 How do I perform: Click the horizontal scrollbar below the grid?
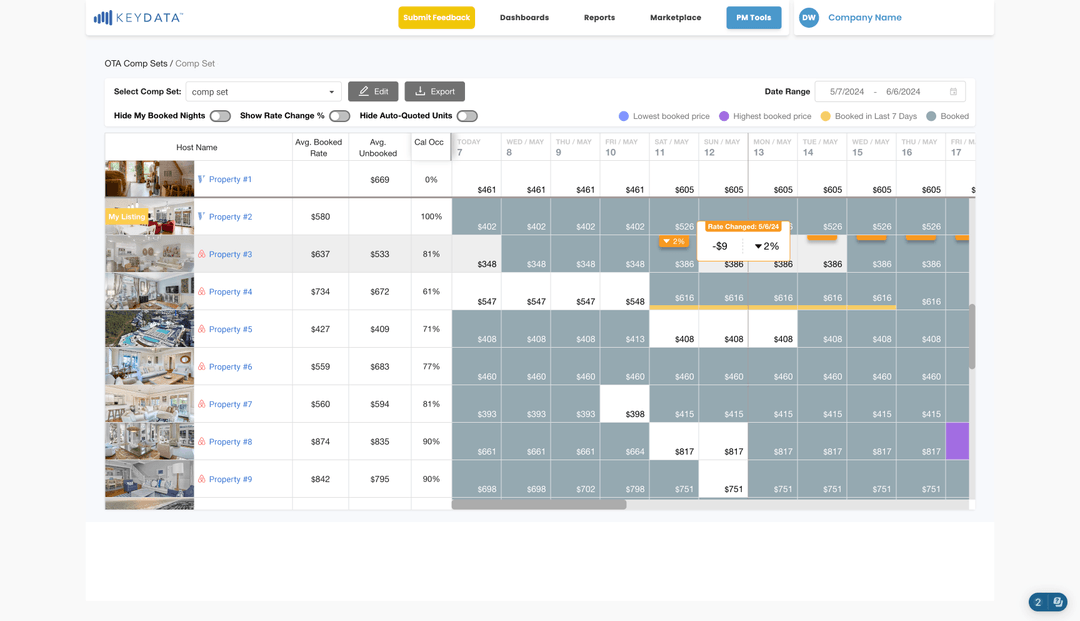pos(540,506)
